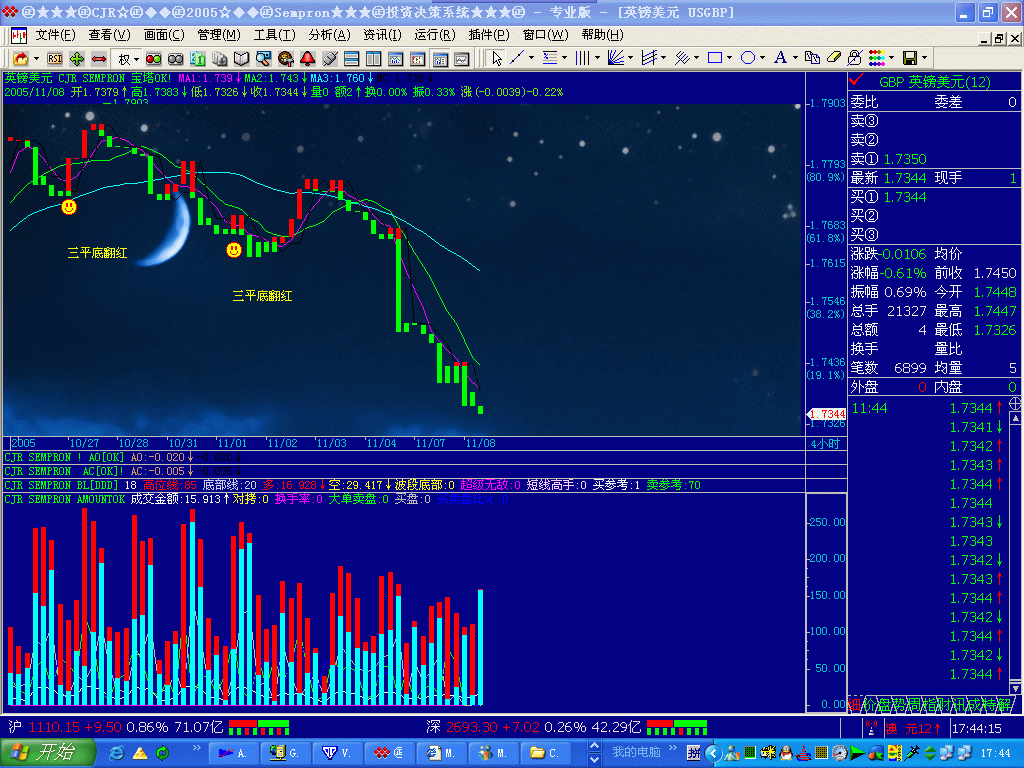Viewport: 1024px width, 768px height.
Task: Select the vertical parallel lines tool
Action: (x=582, y=58)
